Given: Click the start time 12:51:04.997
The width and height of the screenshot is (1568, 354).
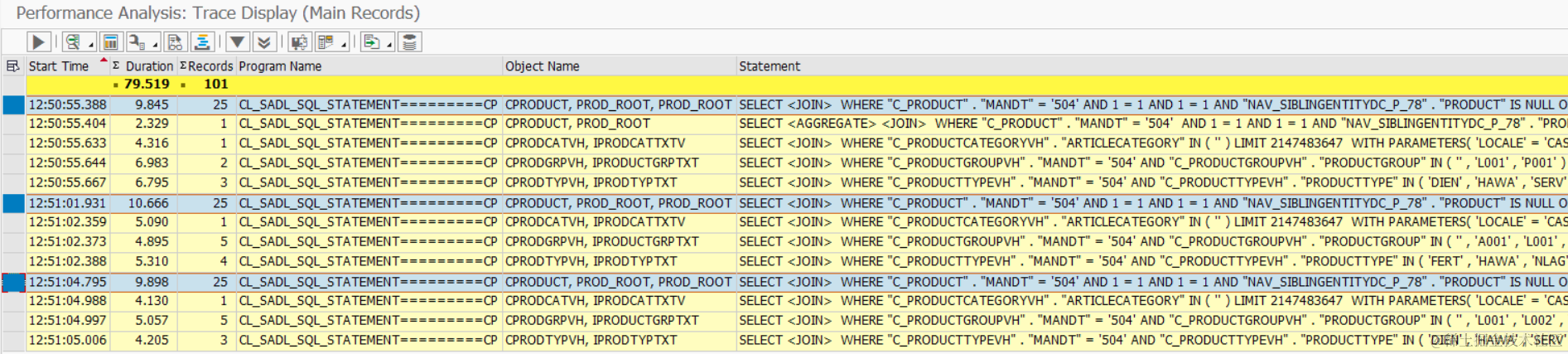Looking at the screenshot, I should 68,321.
